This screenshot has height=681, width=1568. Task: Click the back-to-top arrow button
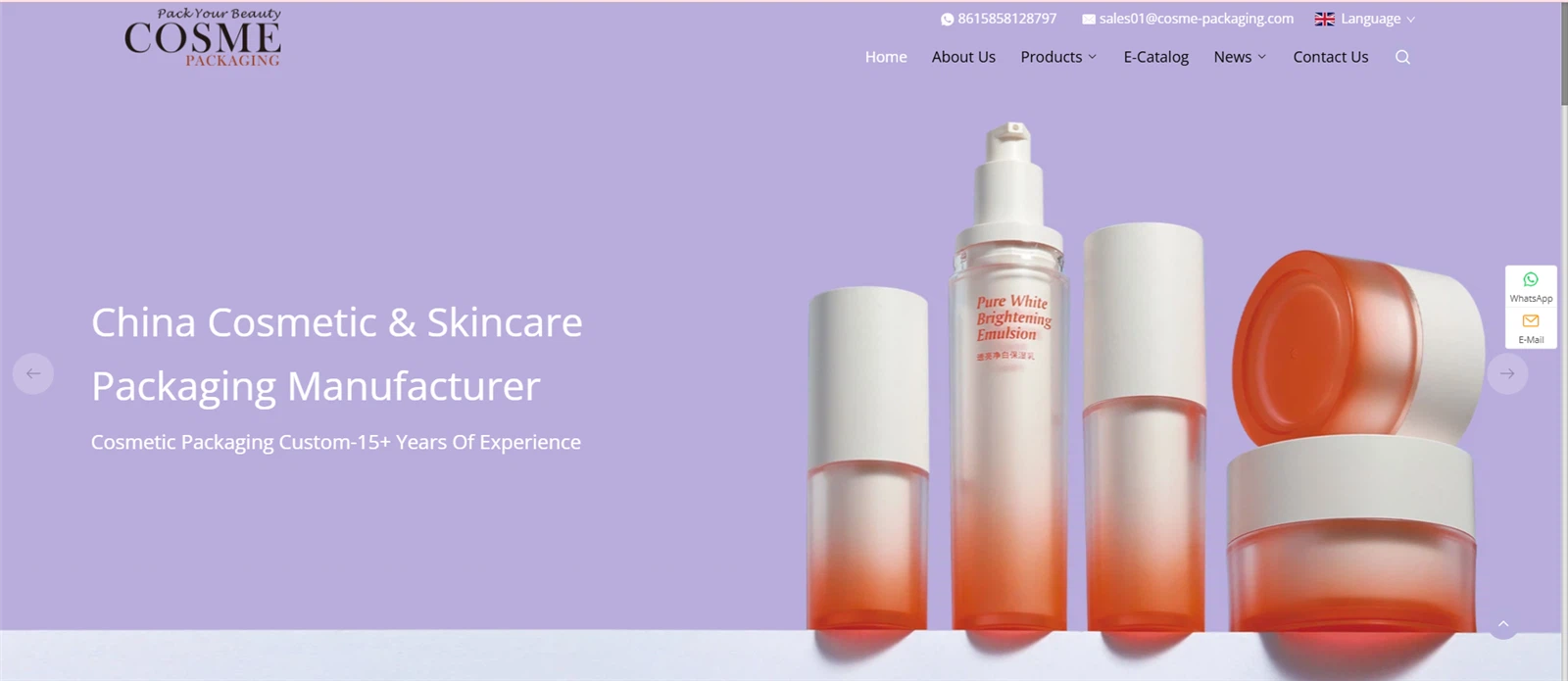coord(1503,624)
